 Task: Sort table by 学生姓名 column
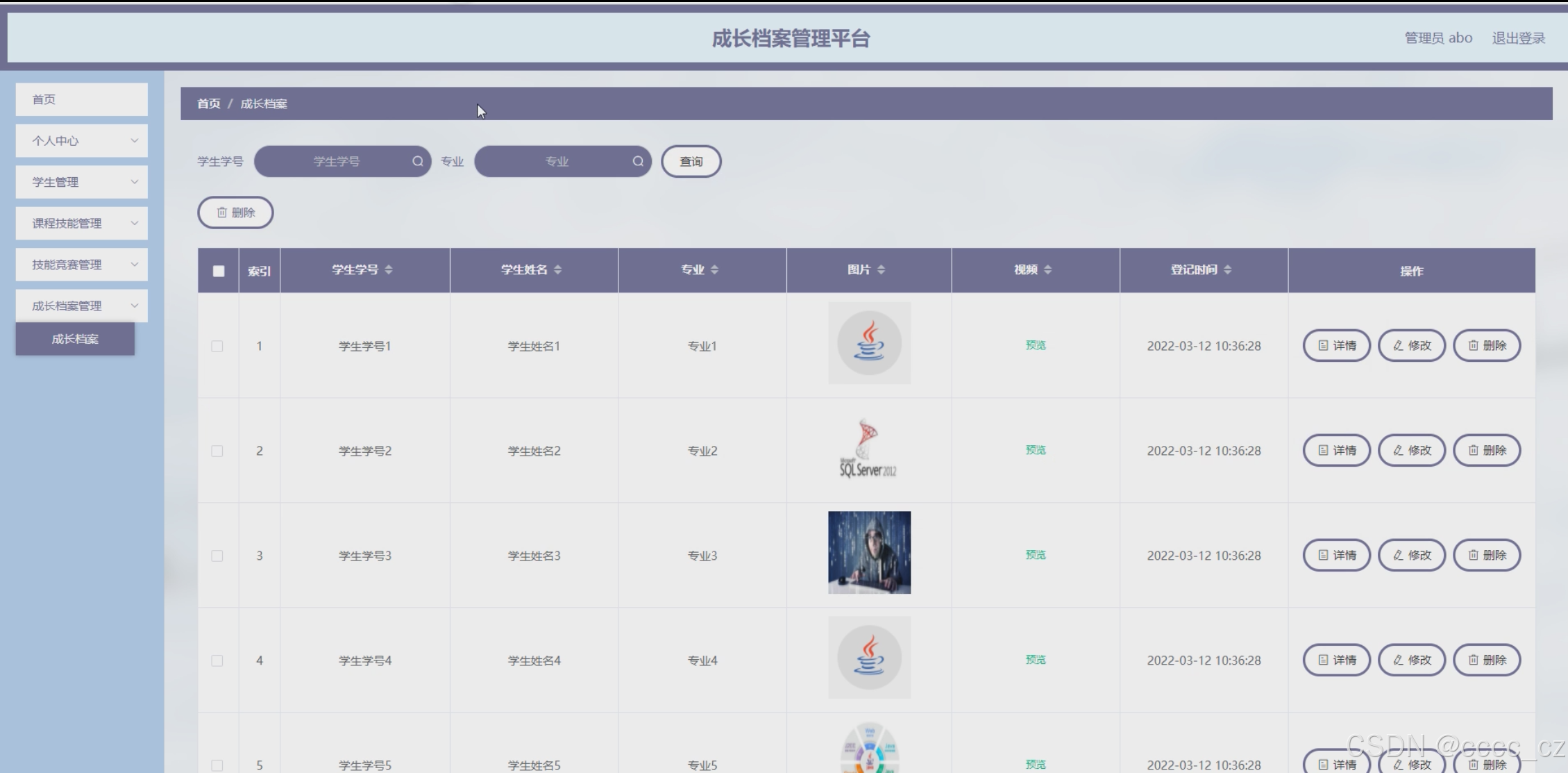pos(558,269)
